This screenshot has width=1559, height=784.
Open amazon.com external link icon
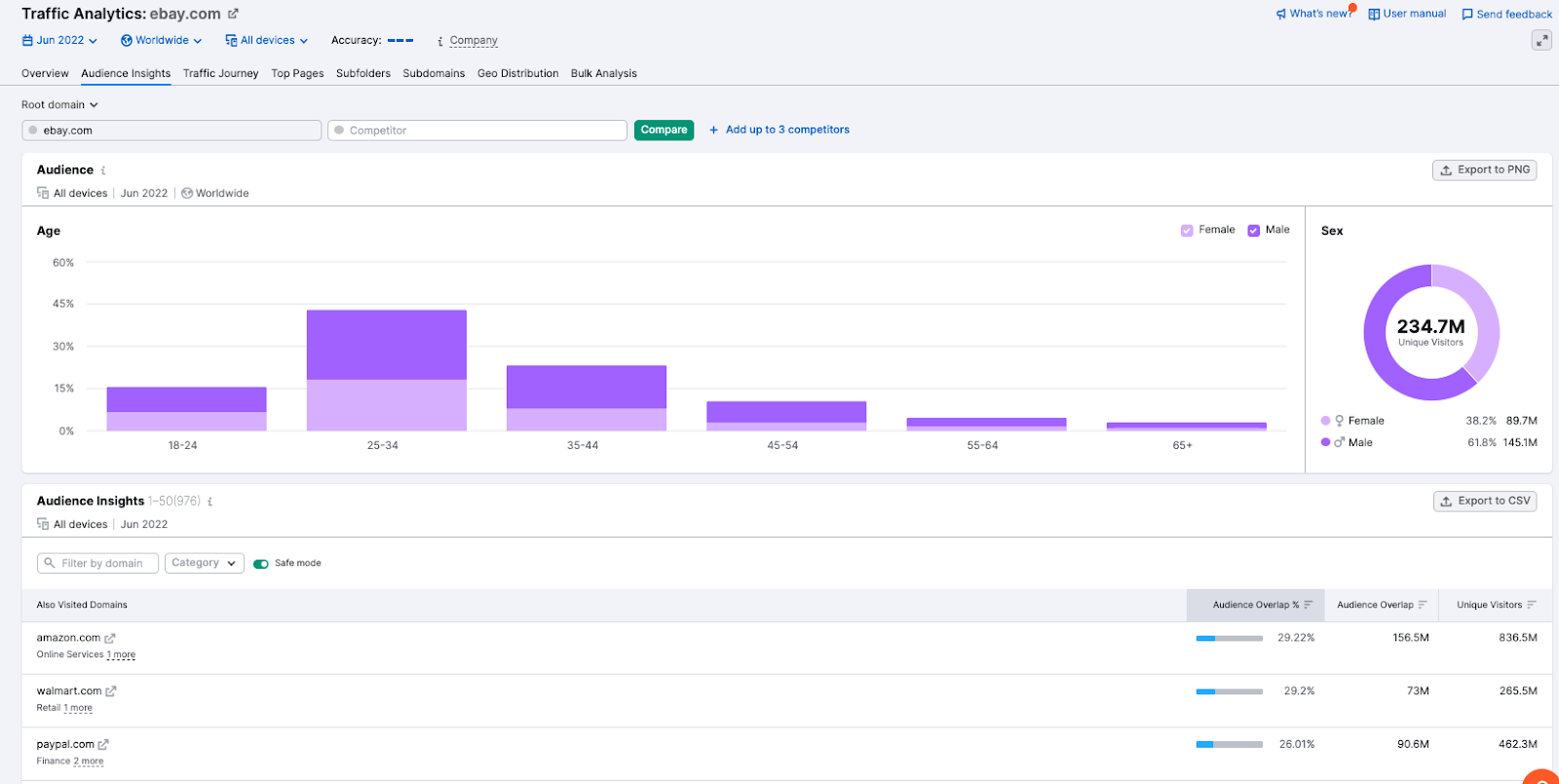tap(110, 639)
